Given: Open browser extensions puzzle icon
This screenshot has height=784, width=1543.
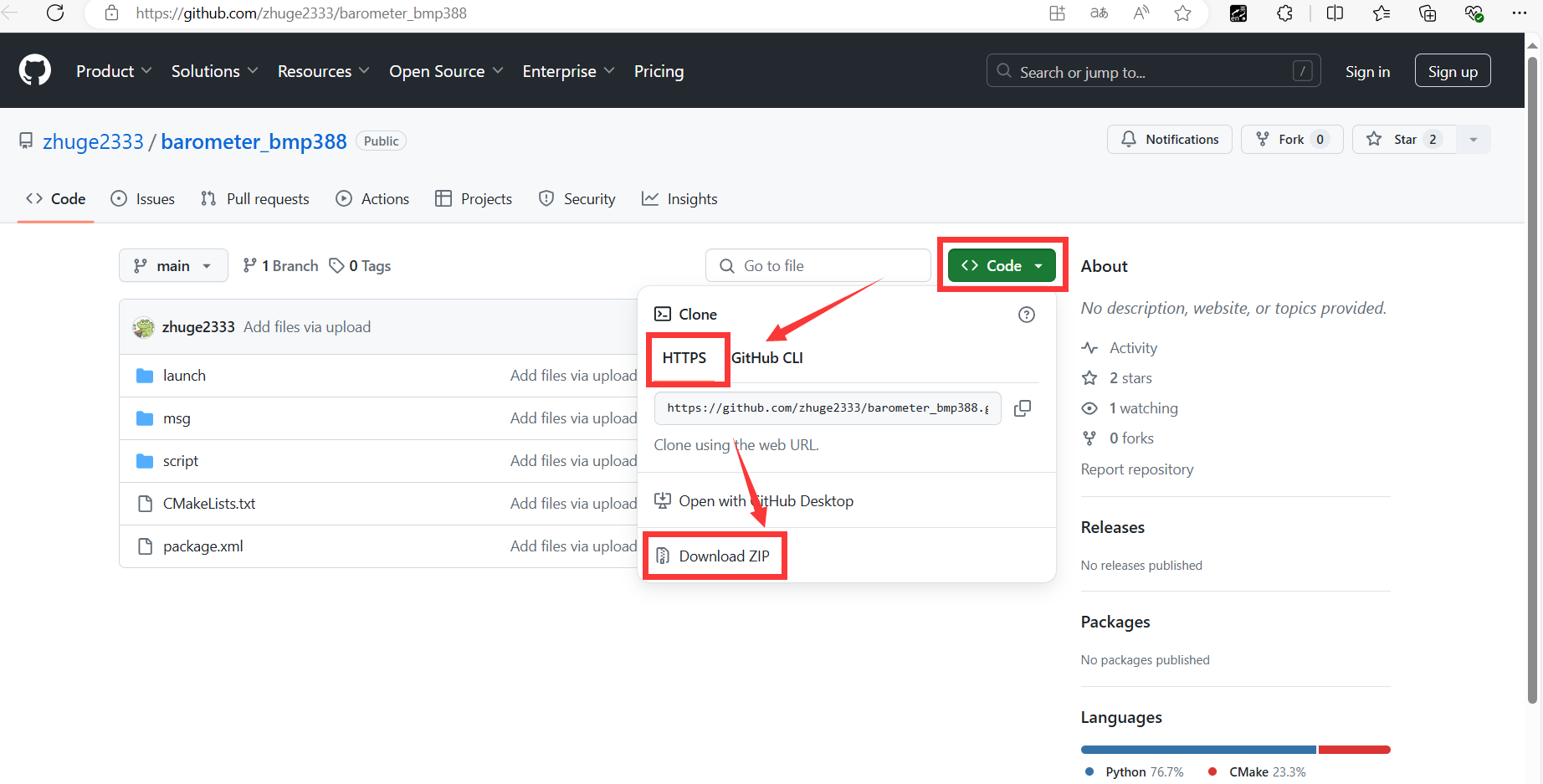Looking at the screenshot, I should [x=1284, y=13].
